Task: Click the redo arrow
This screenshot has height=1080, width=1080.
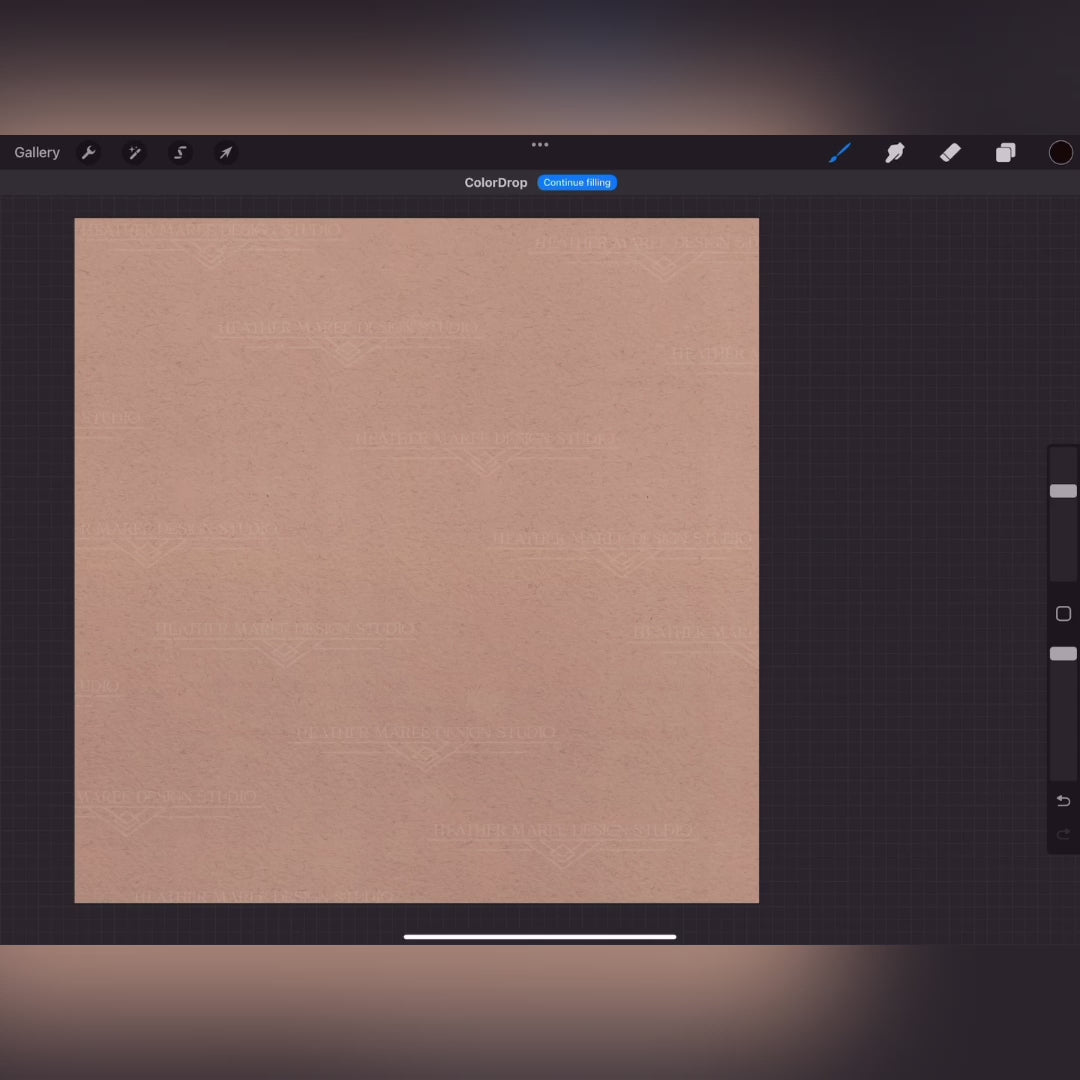Action: [x=1063, y=834]
